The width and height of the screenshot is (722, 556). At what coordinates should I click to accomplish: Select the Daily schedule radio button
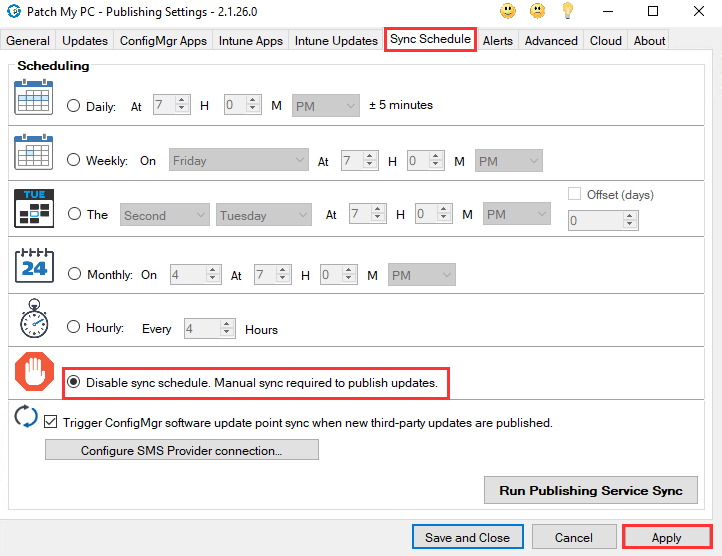point(73,106)
